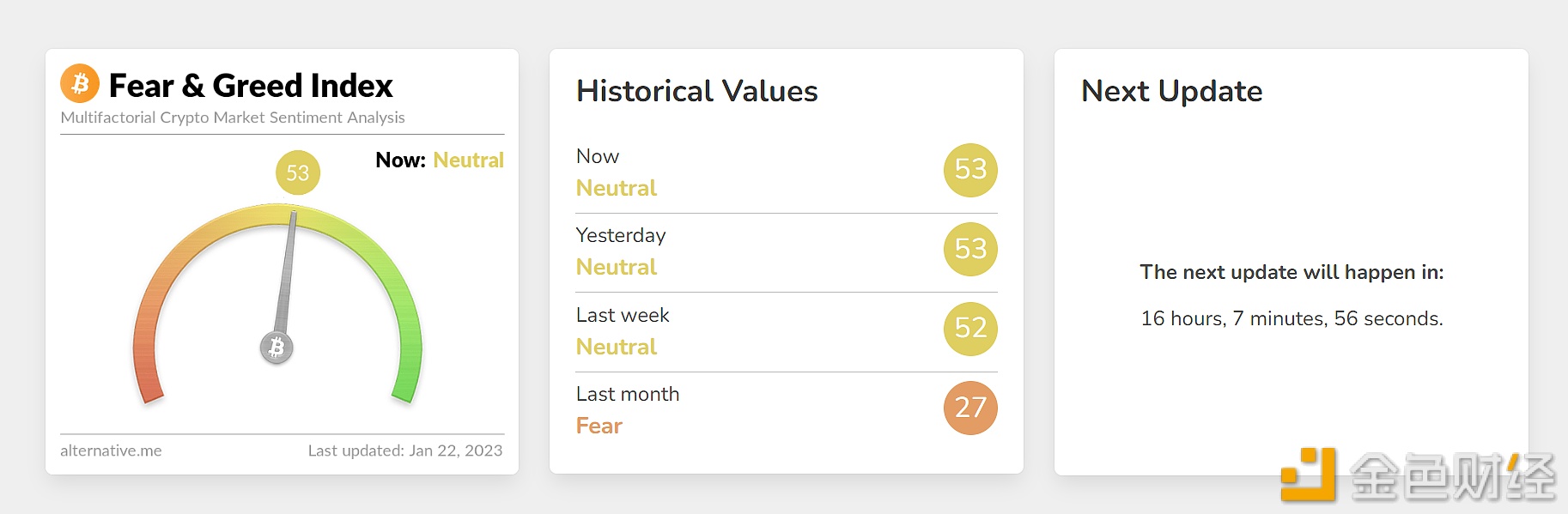Click the orange Fear label under Last month
The height and width of the screenshot is (514, 1568).
(599, 426)
